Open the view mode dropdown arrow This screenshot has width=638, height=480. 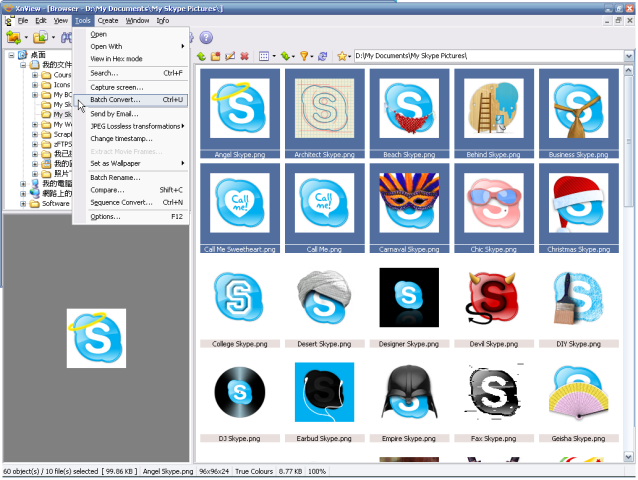(274, 57)
